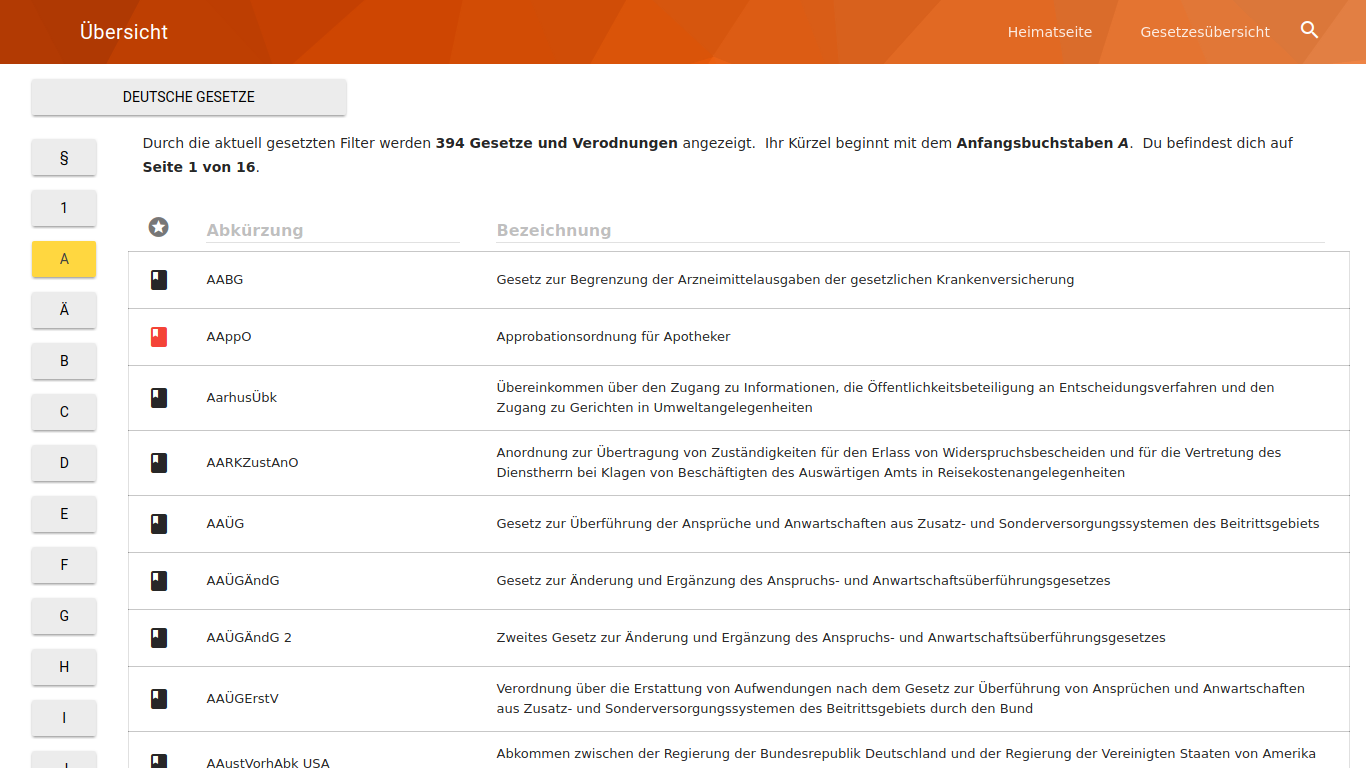
Task: Filter laws starting with H
Action: click(64, 667)
